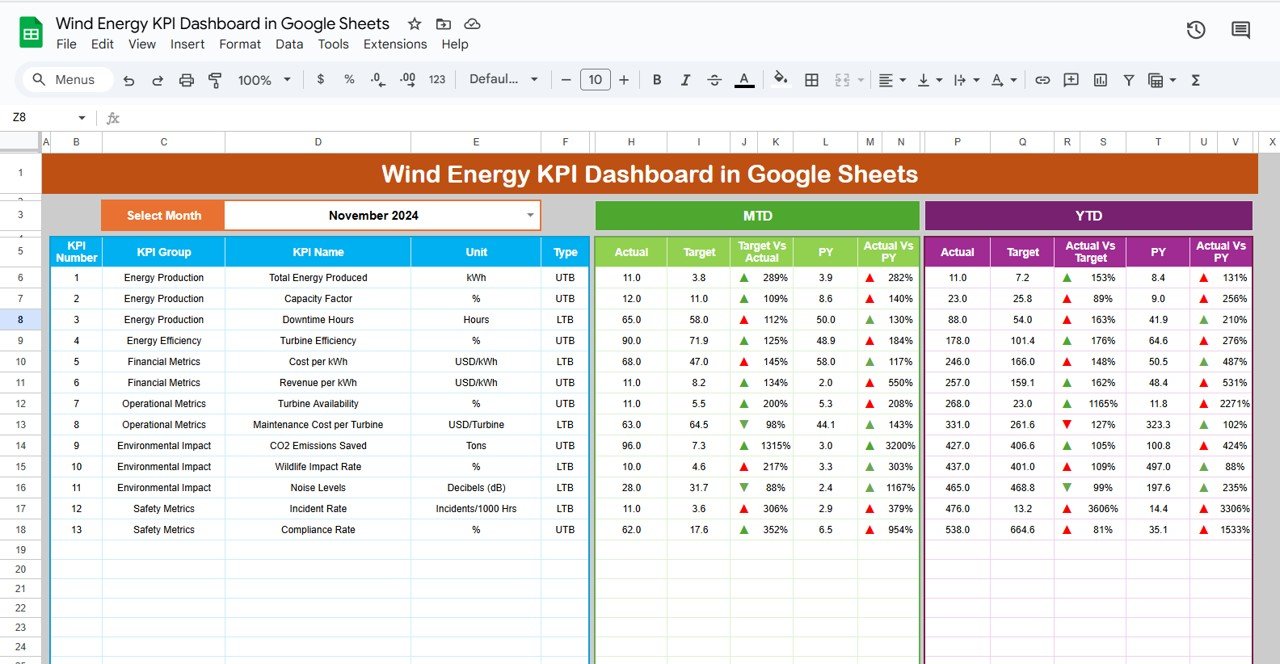The image size is (1280, 664).
Task: Open the Tools menu
Action: pos(333,44)
